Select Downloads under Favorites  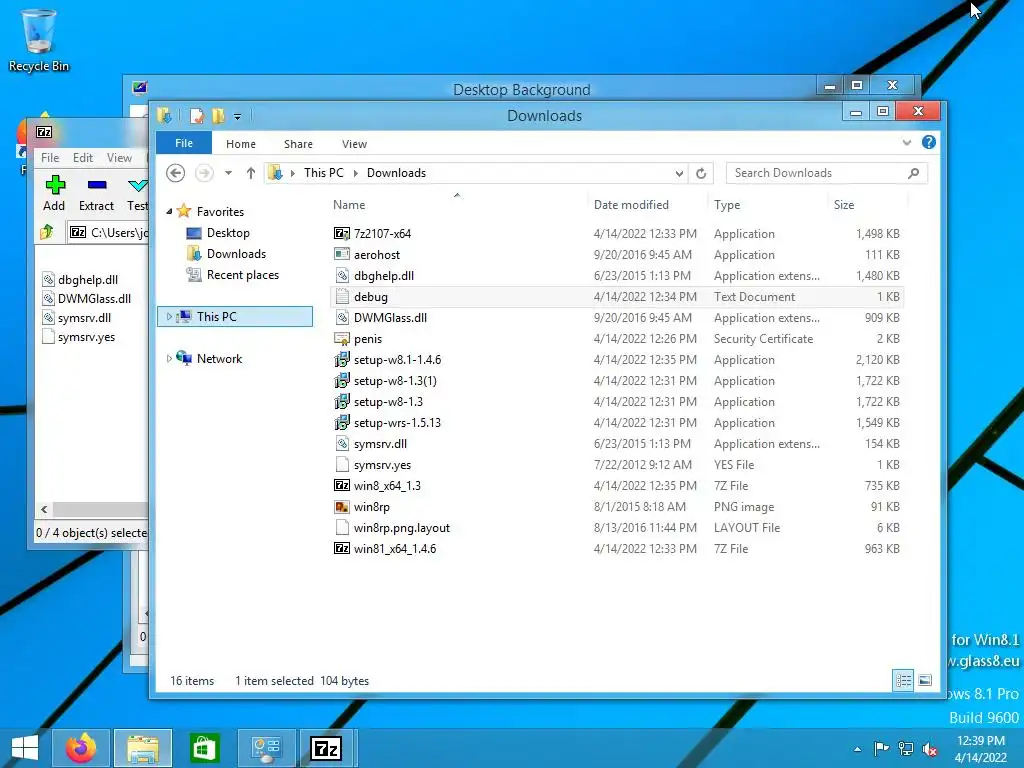pos(236,254)
